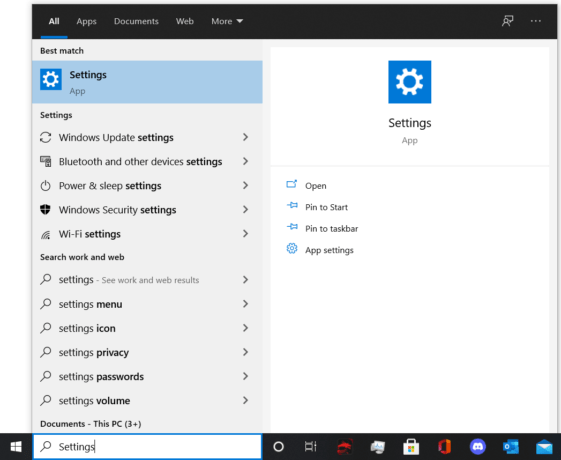This screenshot has width=561, height=460.
Task: Click the Settings search input box
Action: [147, 446]
